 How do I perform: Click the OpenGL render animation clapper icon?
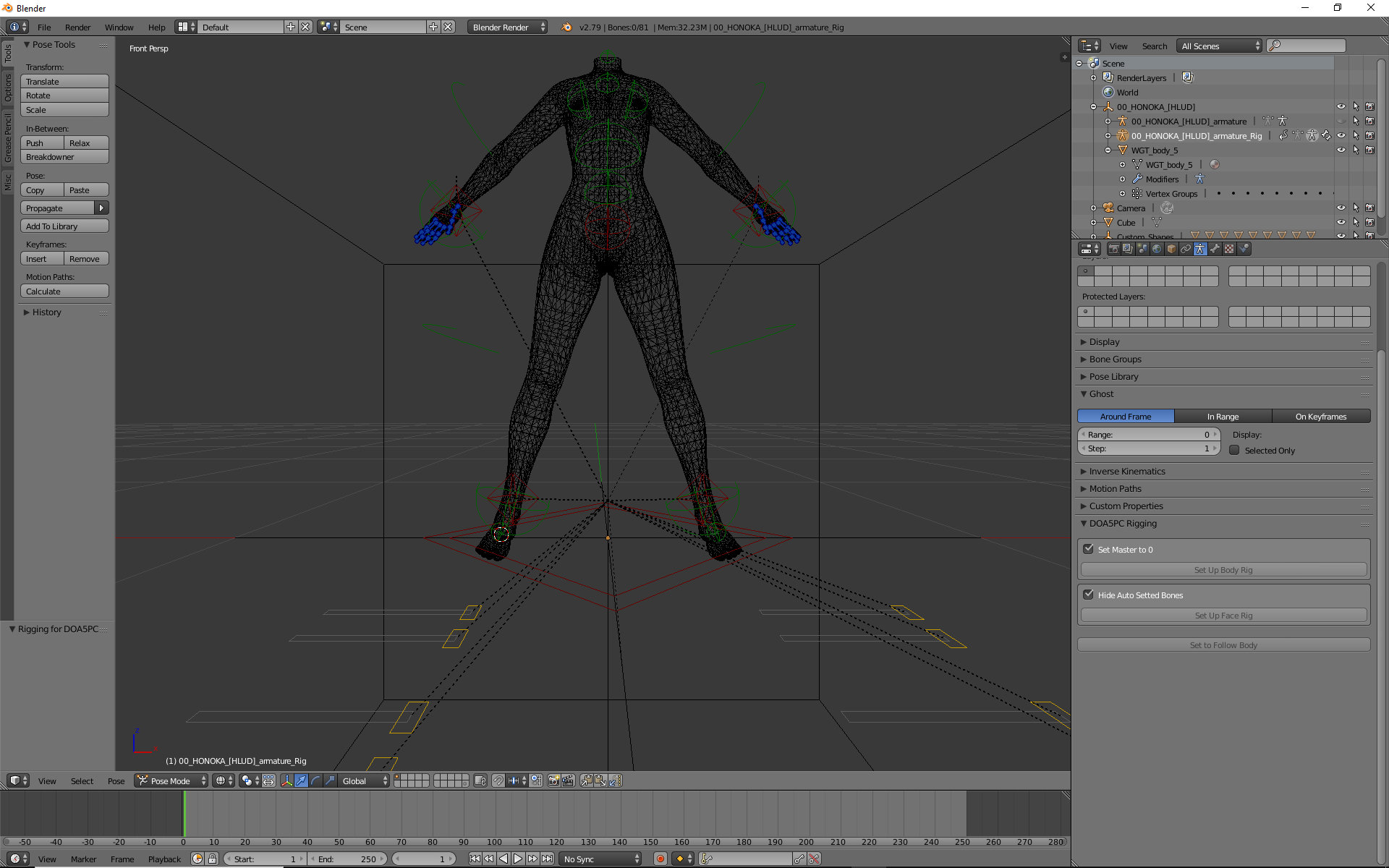point(568,780)
